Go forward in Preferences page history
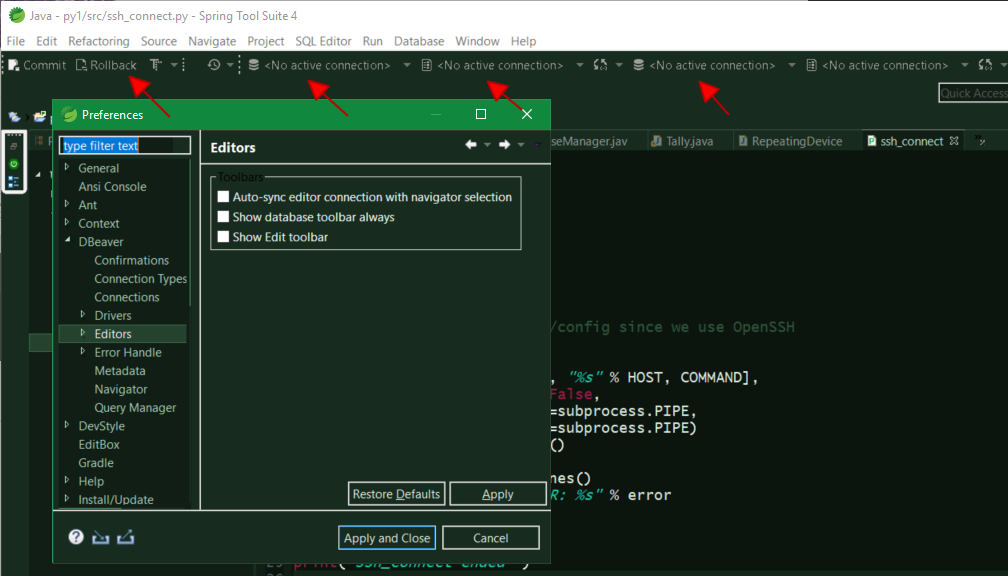The height and width of the screenshot is (576, 1008). (505, 145)
